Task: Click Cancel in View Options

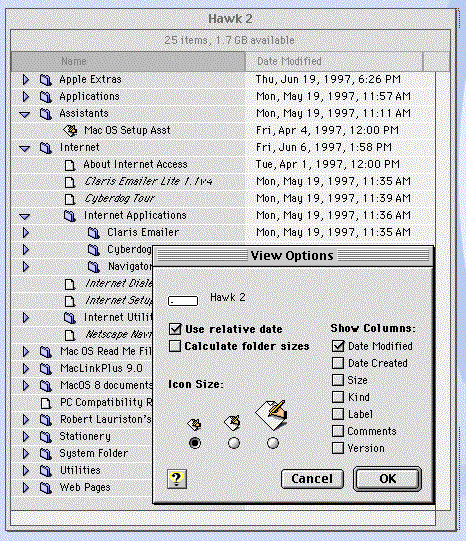Action: pos(312,479)
